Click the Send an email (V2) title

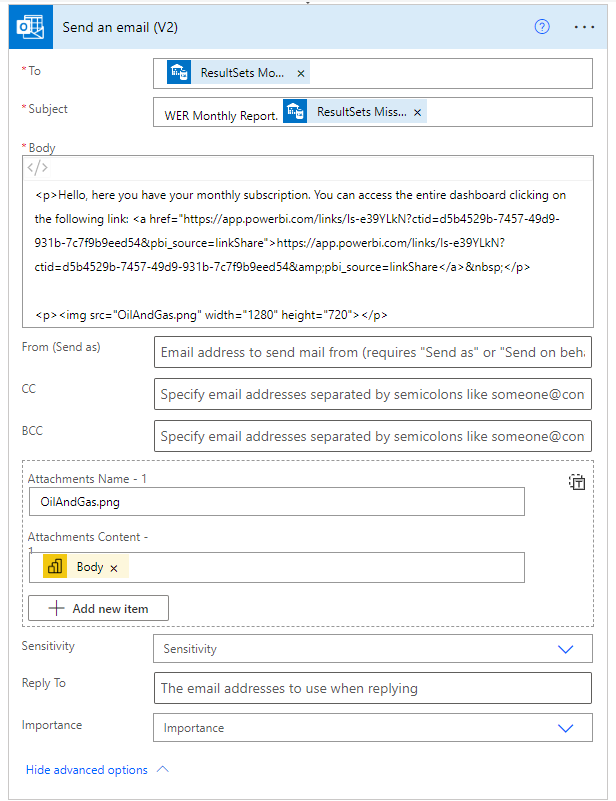pyautogui.click(x=120, y=27)
